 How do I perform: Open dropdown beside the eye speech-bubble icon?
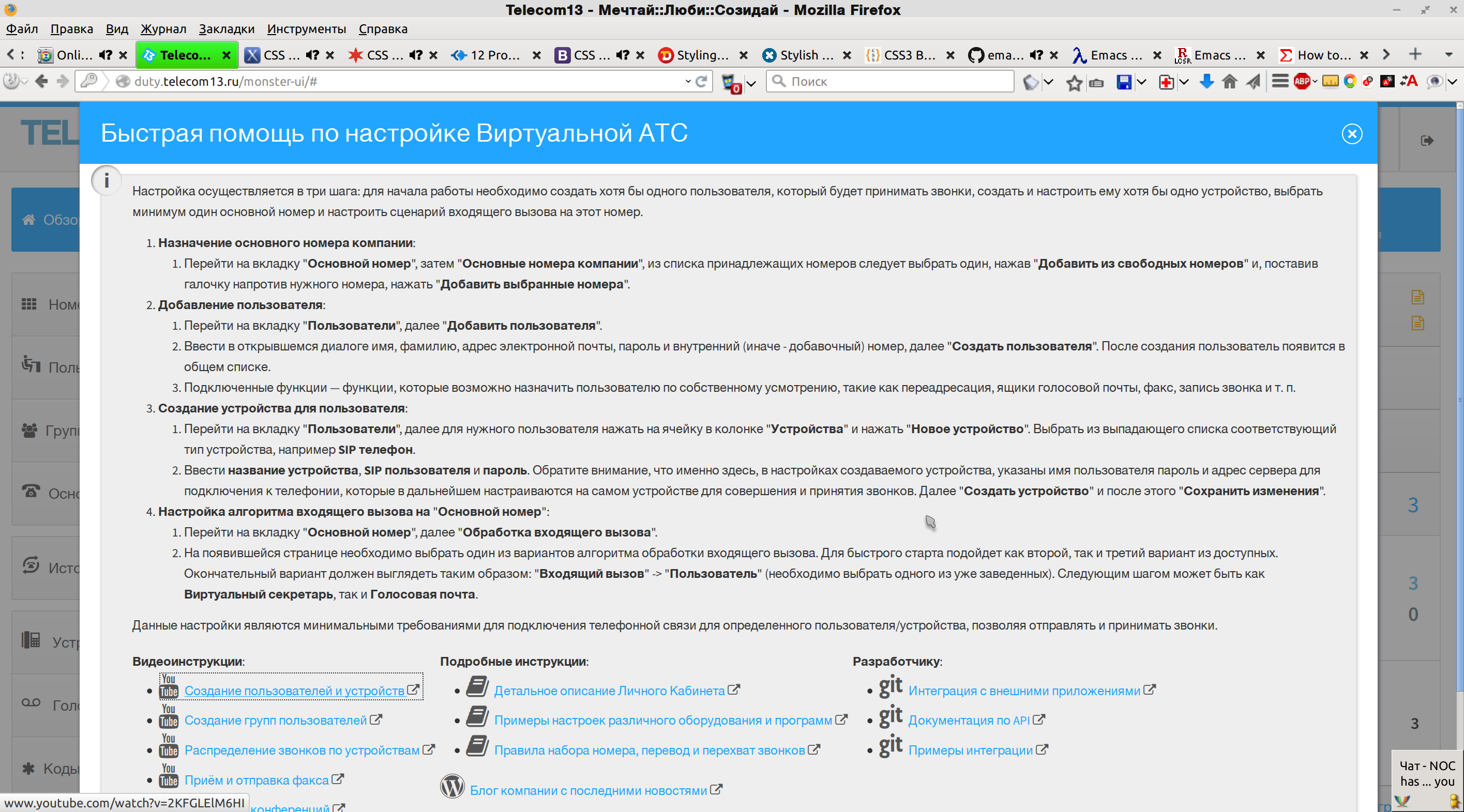[1453, 82]
